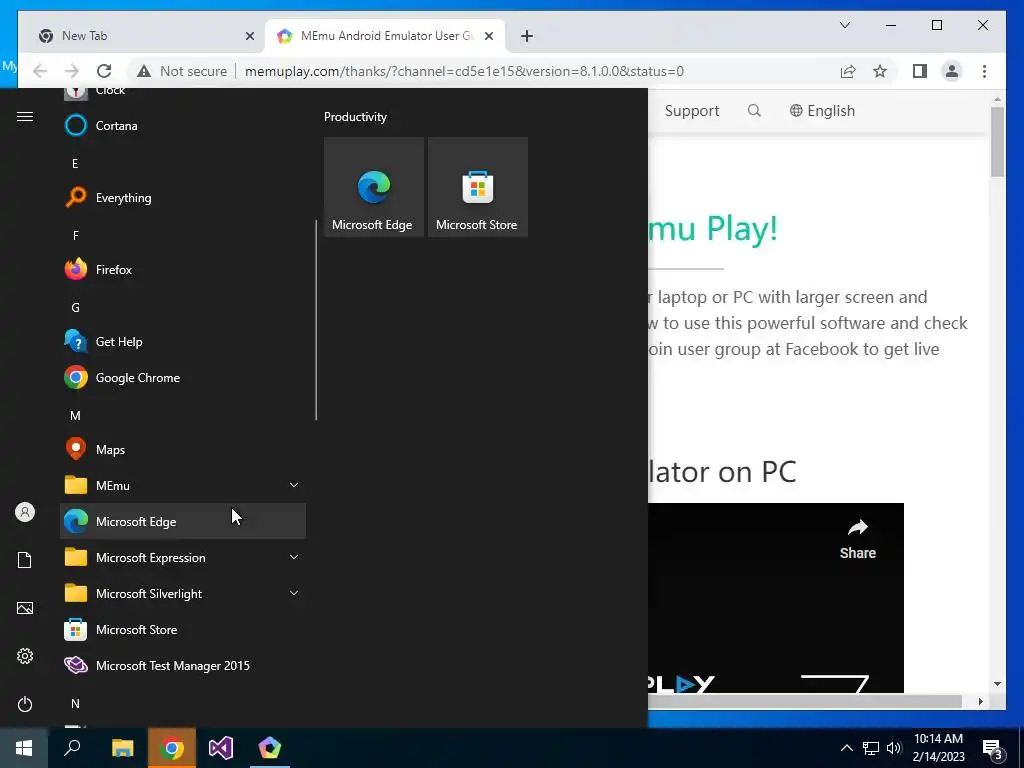1024x768 pixels.
Task: Launch Cortana from the app list
Action: [183, 125]
